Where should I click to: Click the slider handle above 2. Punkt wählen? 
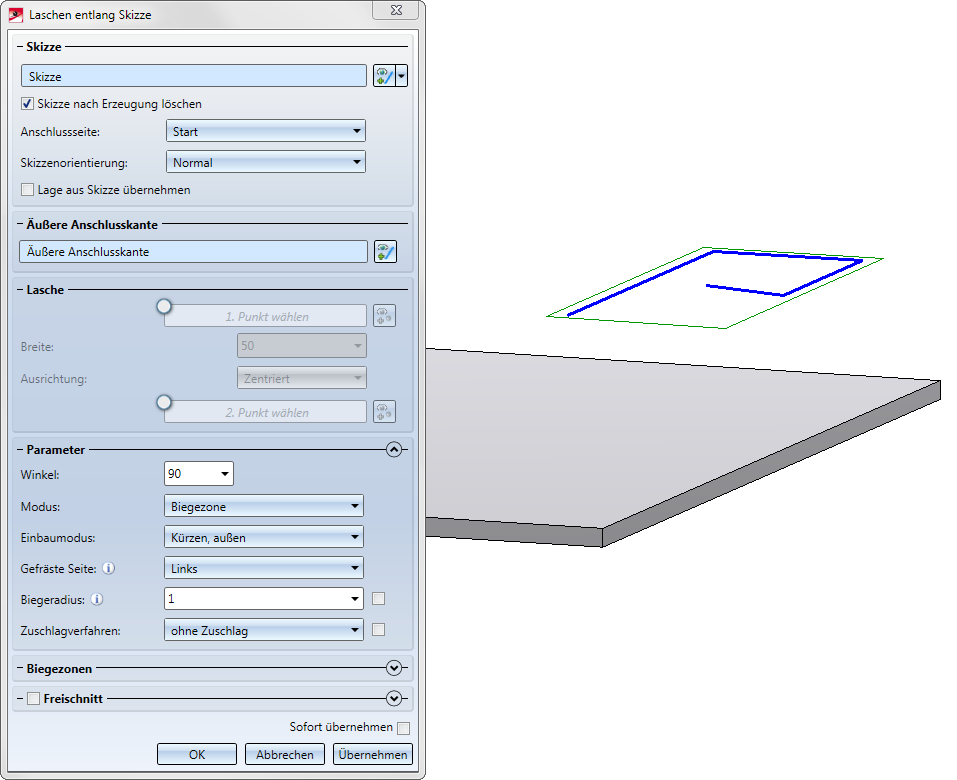tap(164, 402)
